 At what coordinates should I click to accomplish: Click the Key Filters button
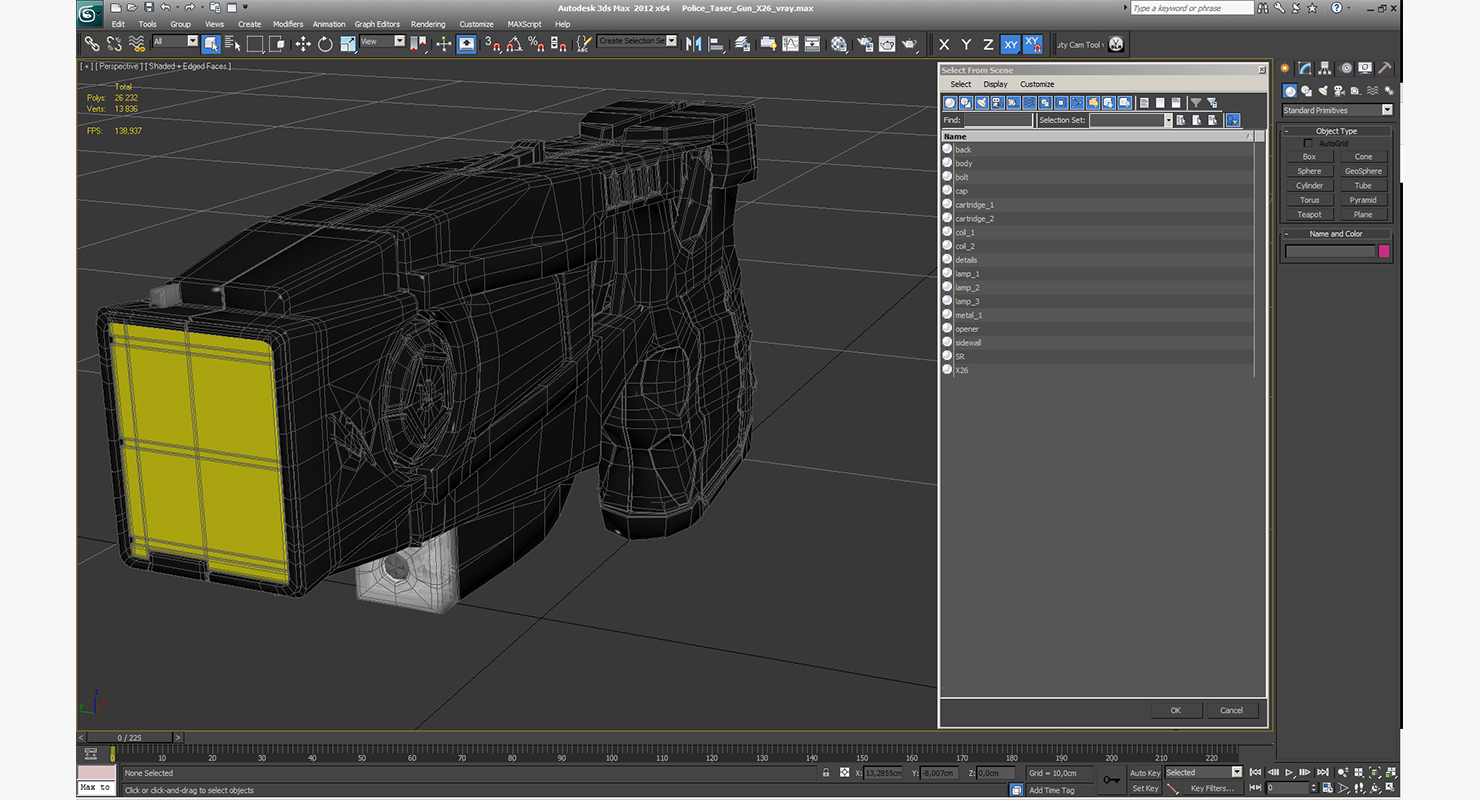1212,788
